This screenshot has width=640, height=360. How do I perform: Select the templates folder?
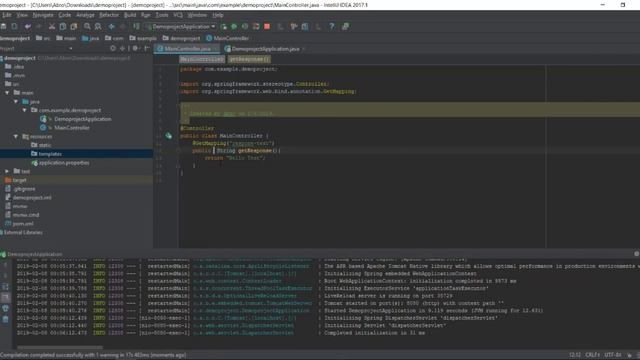click(x=47, y=154)
